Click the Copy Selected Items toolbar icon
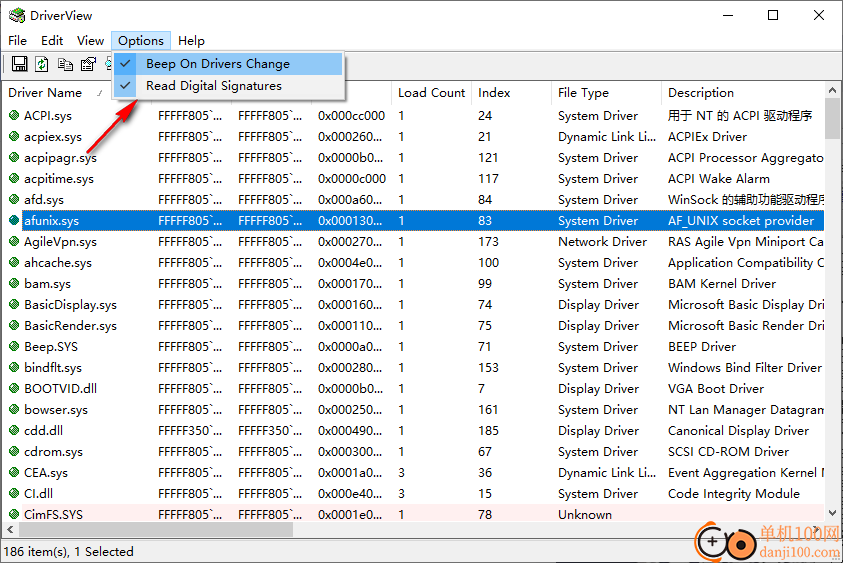This screenshot has width=843, height=563. coord(65,64)
